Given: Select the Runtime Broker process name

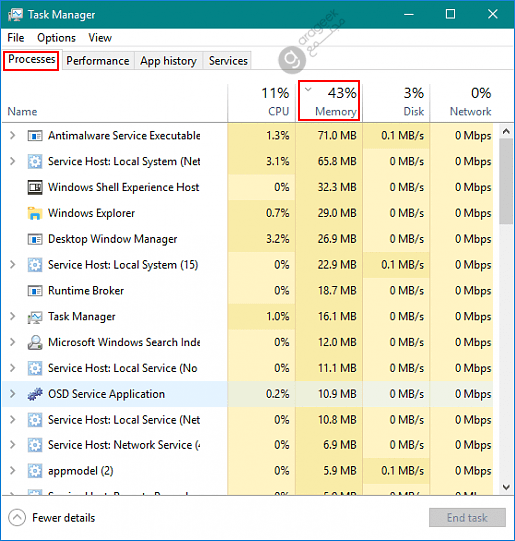Looking at the screenshot, I should [86, 291].
